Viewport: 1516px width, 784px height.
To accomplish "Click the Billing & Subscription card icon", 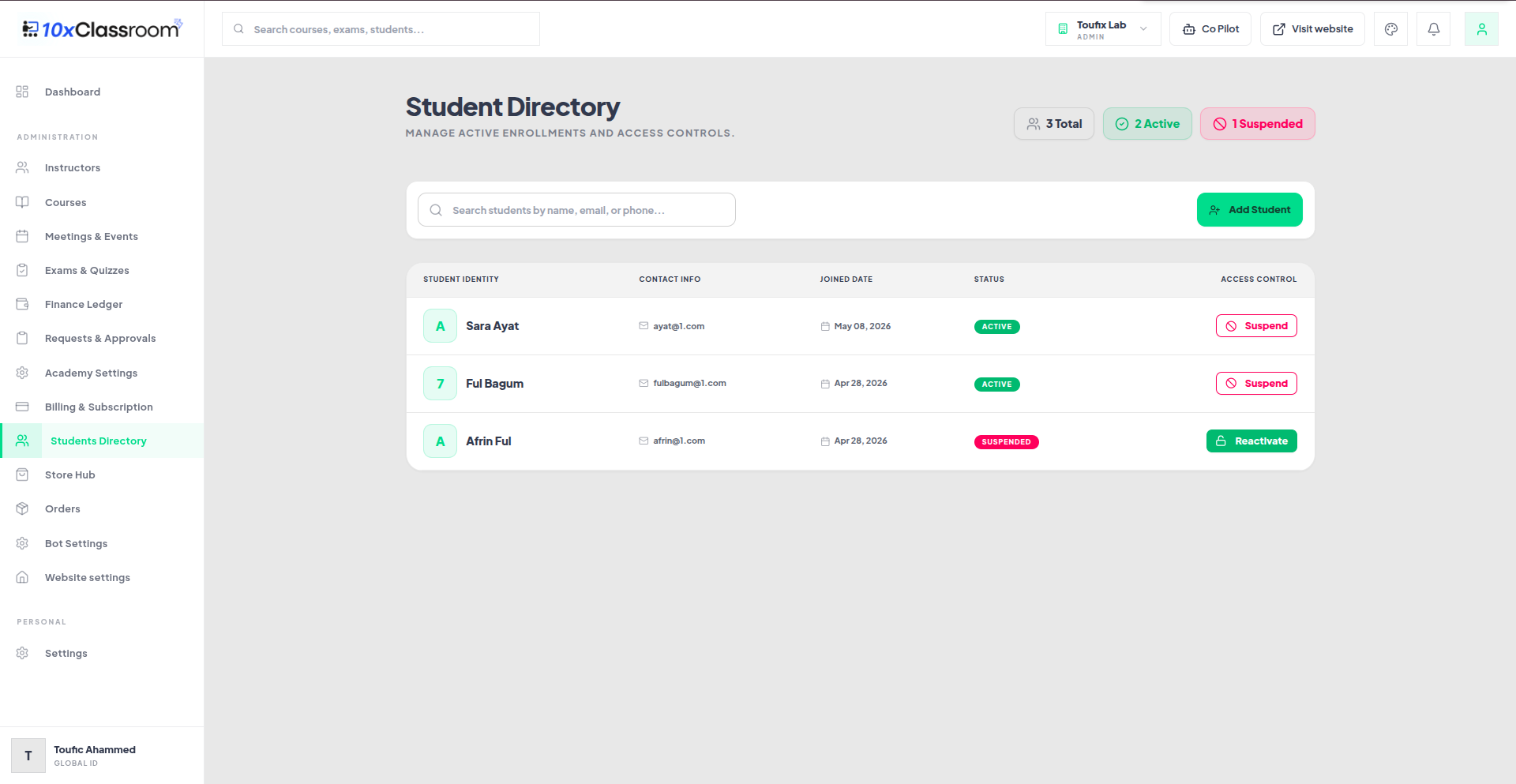I will [22, 407].
